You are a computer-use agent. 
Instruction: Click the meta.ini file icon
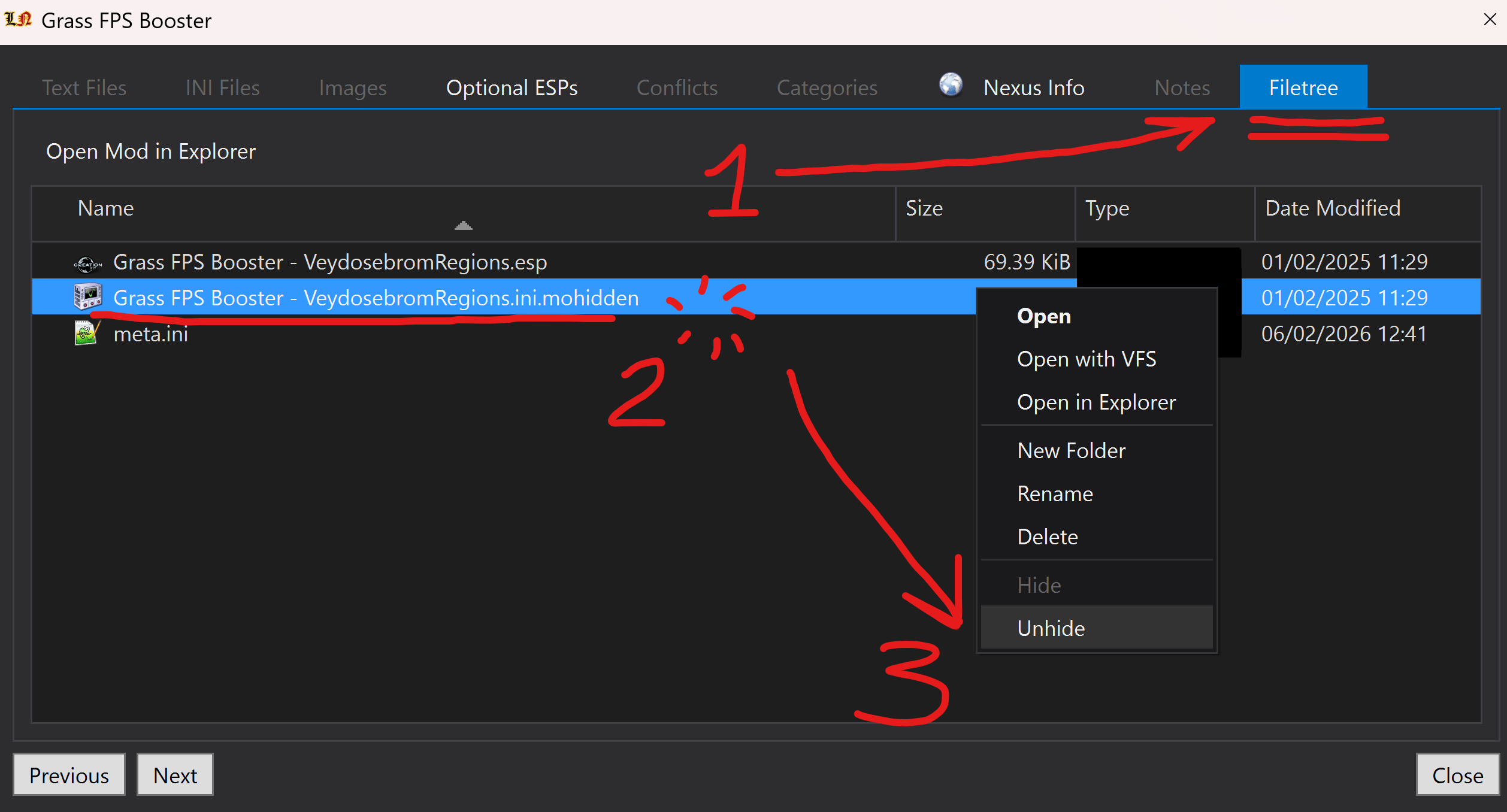tap(86, 334)
